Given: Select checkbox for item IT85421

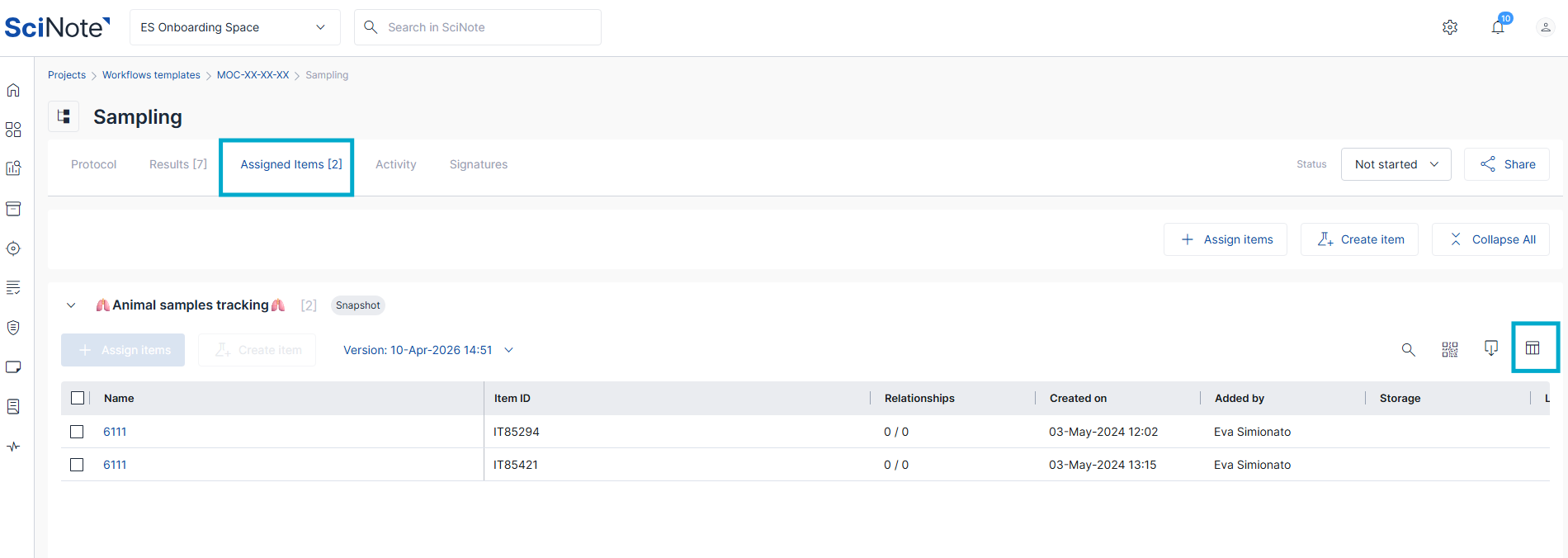Looking at the screenshot, I should click(x=77, y=465).
